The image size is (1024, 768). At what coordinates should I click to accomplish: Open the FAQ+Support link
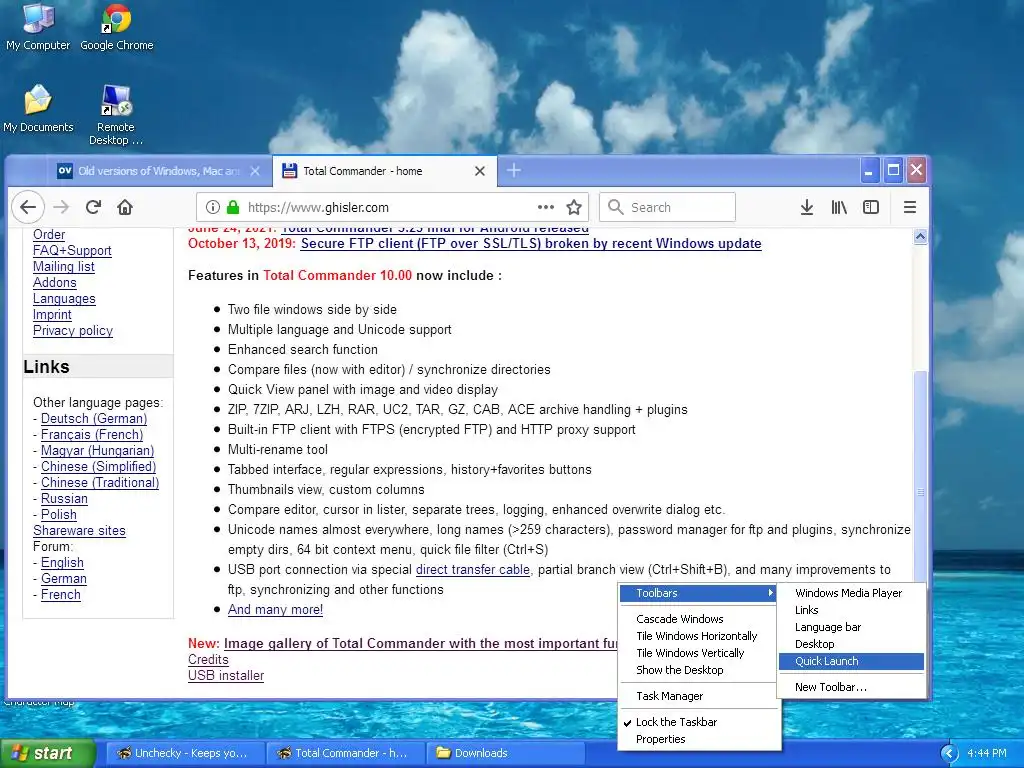[x=72, y=250]
